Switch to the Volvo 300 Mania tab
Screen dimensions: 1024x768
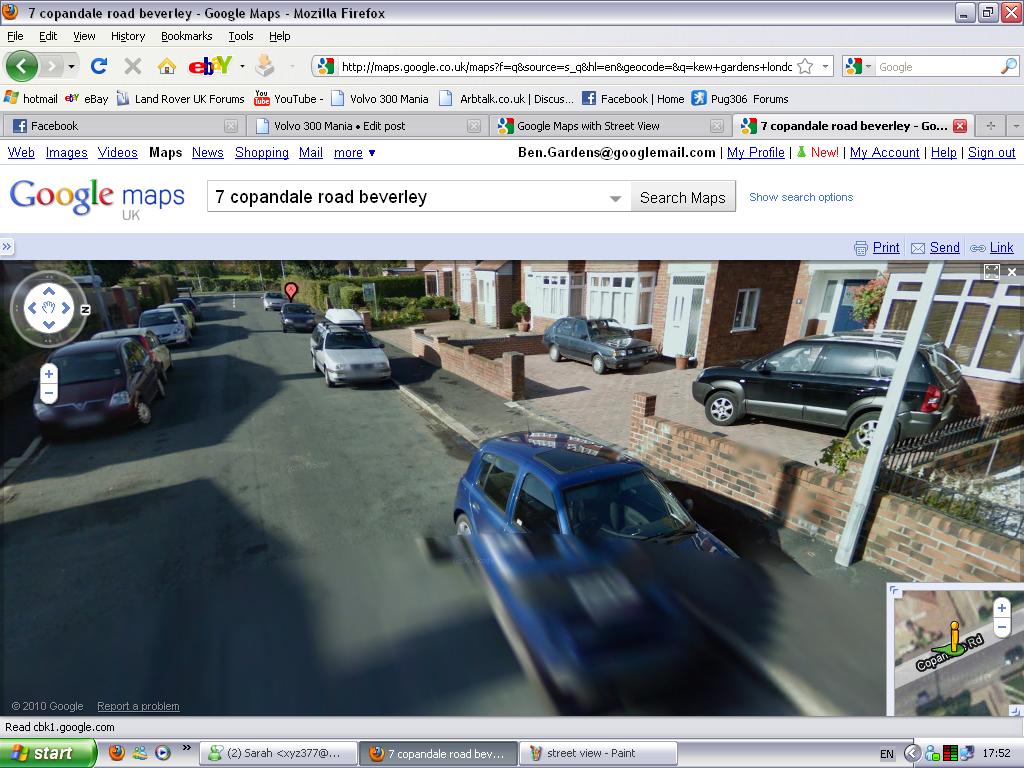(x=365, y=126)
